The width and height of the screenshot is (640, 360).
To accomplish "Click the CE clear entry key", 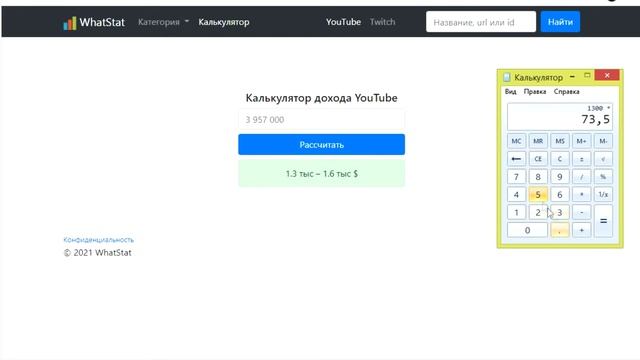I will point(538,159).
